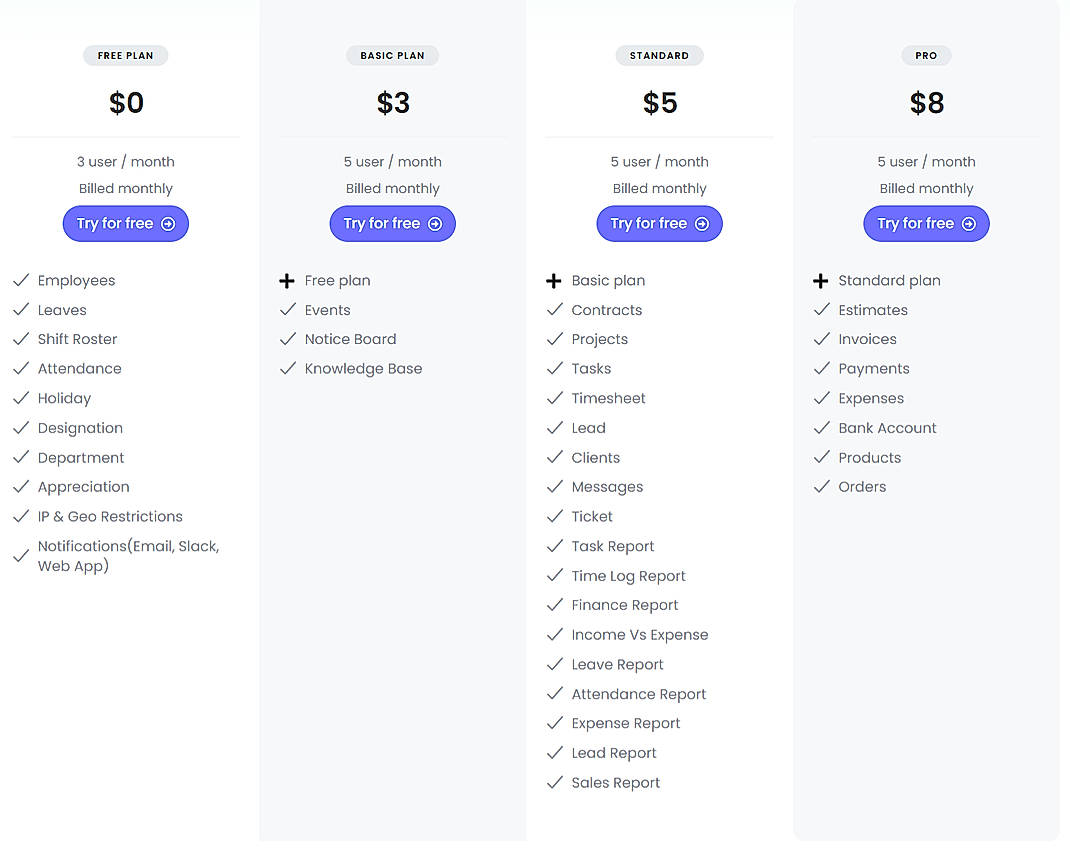Click the plus icon beside Free plan

pyautogui.click(x=288, y=280)
